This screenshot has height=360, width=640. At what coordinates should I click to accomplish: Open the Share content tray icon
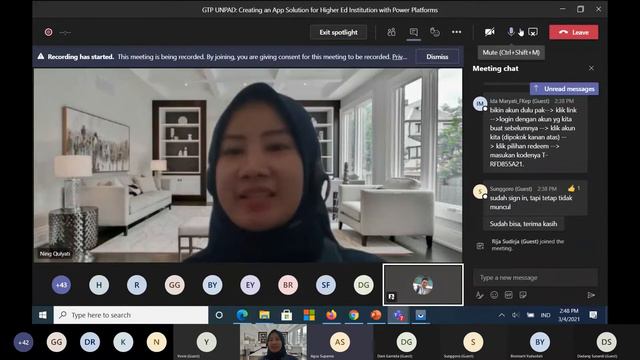533,32
